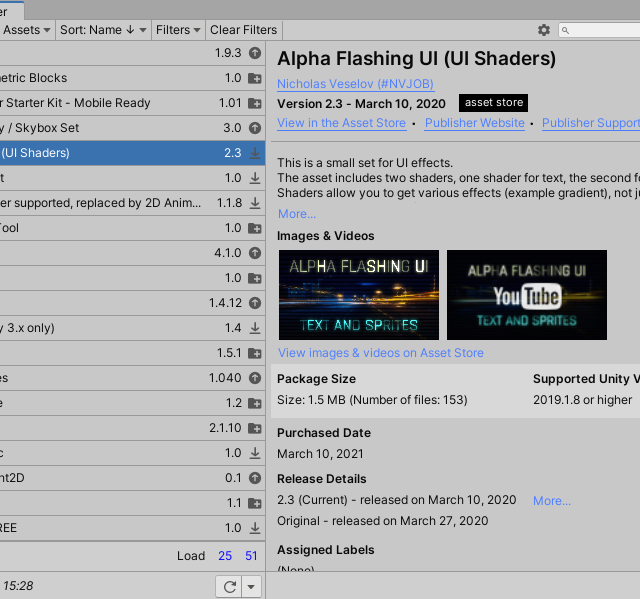Load 25 more packages
Image resolution: width=640 pixels, height=599 pixels.
click(225, 556)
